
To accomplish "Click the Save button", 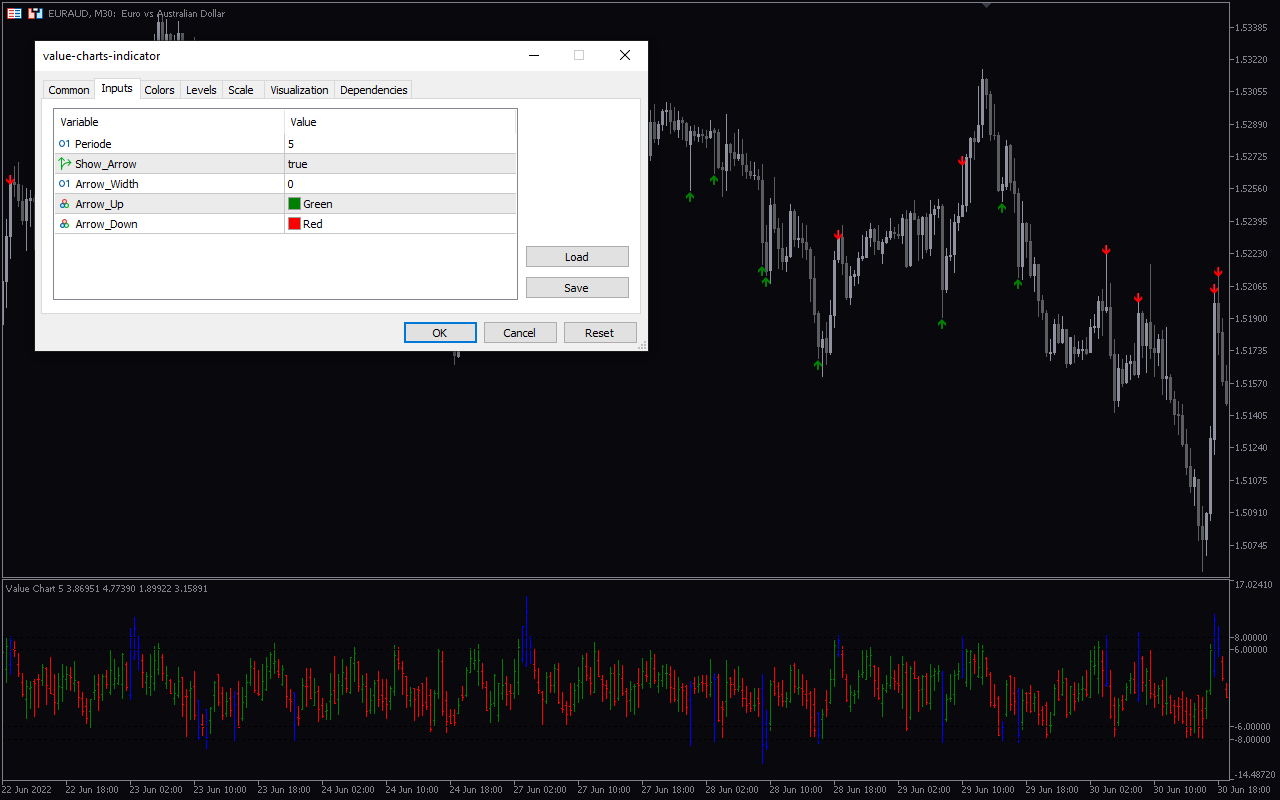I will pos(577,288).
